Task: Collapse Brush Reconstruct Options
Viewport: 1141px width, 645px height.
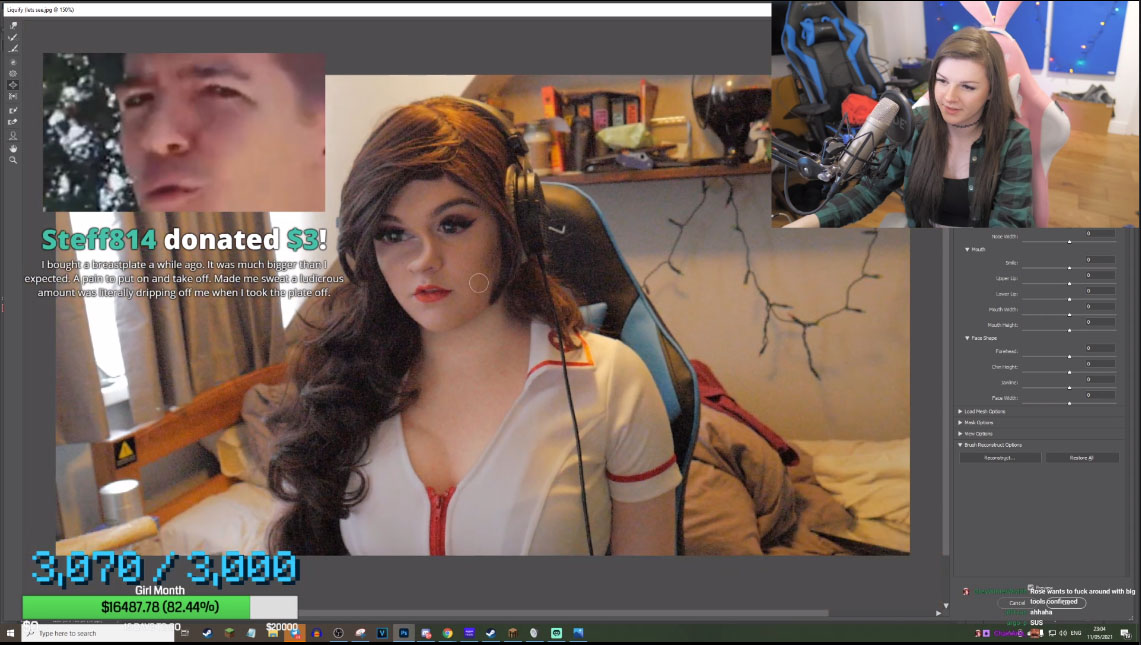Action: [x=960, y=445]
